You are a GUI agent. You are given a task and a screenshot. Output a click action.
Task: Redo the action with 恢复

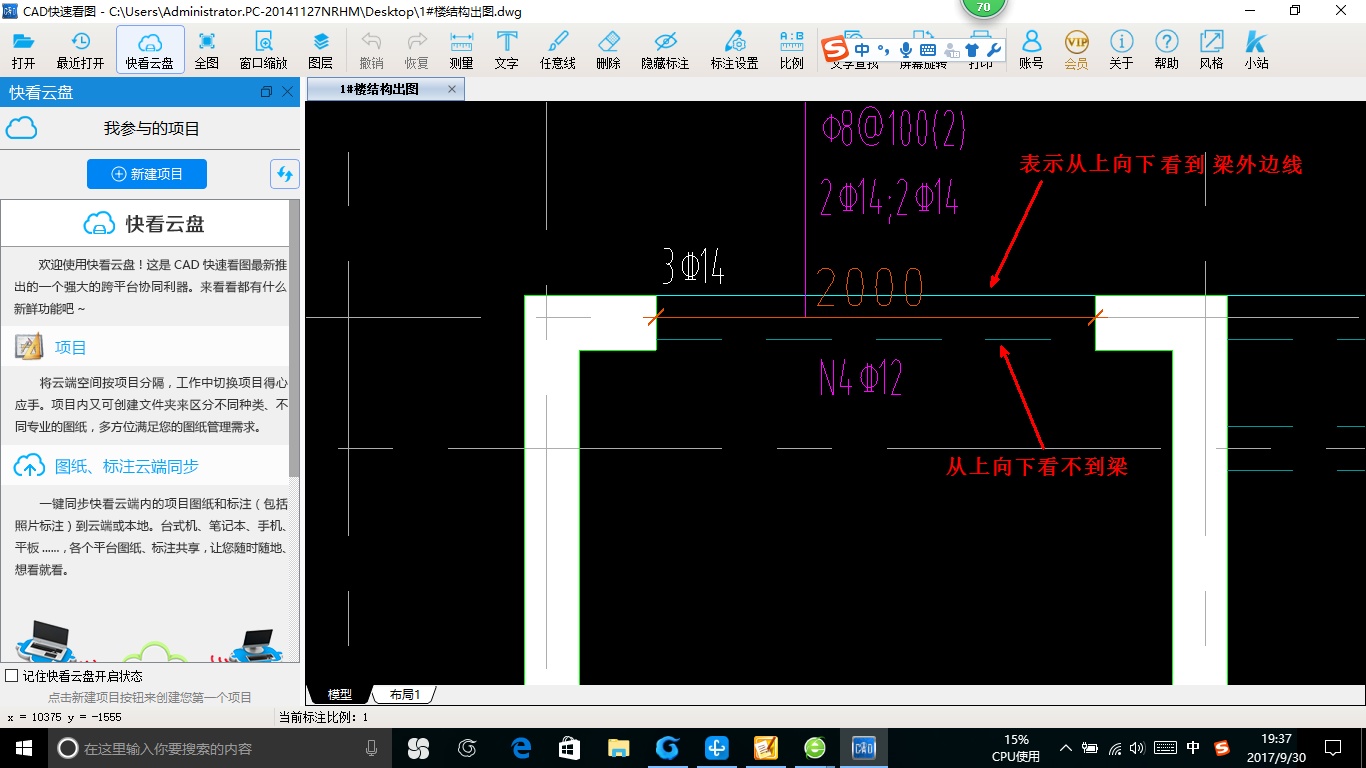coord(417,50)
